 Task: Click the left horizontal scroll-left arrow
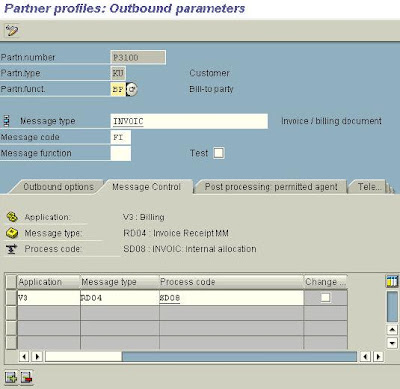tap(24, 357)
